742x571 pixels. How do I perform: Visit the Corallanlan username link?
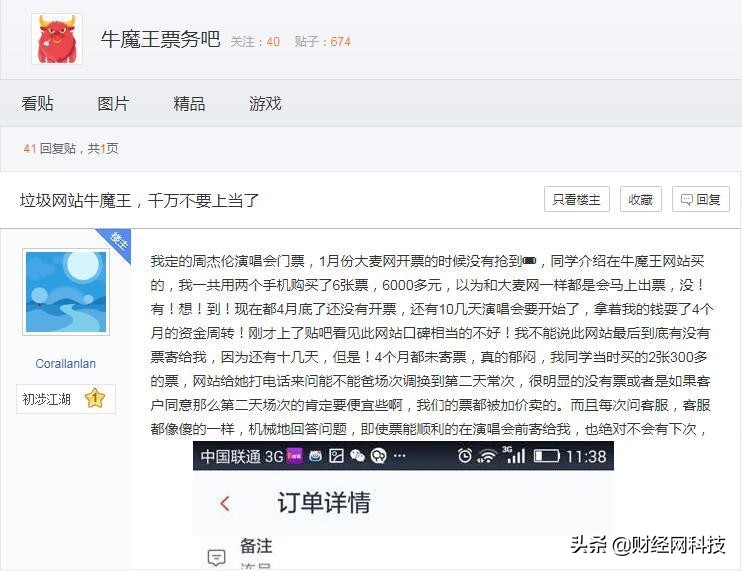point(66,363)
